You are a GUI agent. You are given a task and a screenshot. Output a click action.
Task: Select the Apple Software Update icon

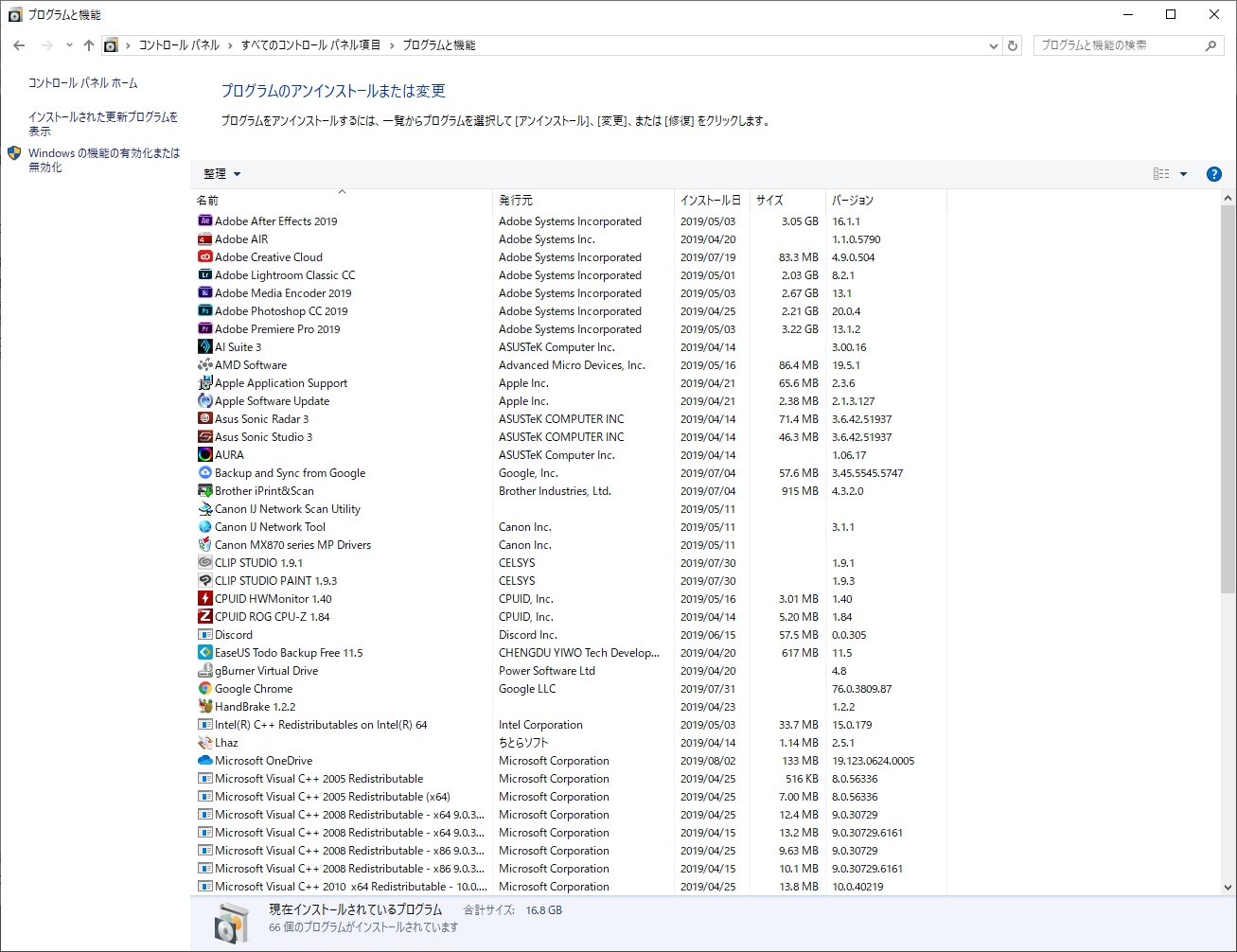(x=204, y=401)
